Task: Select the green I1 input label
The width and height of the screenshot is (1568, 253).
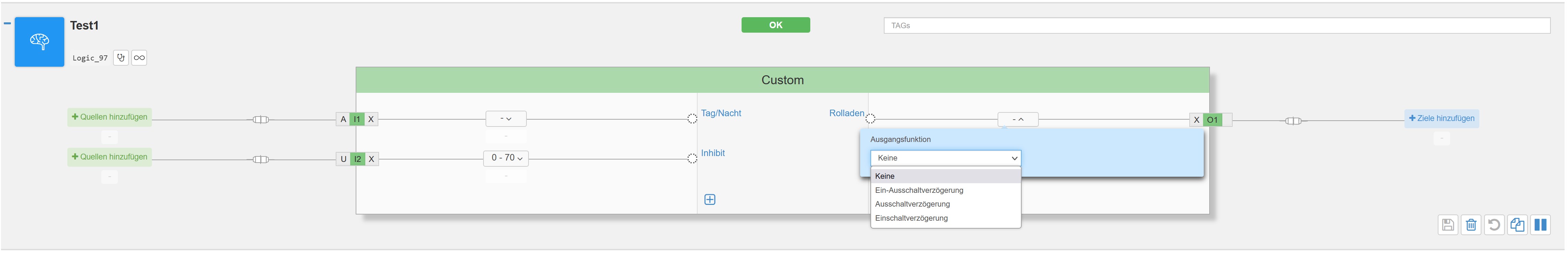Action: tap(357, 119)
